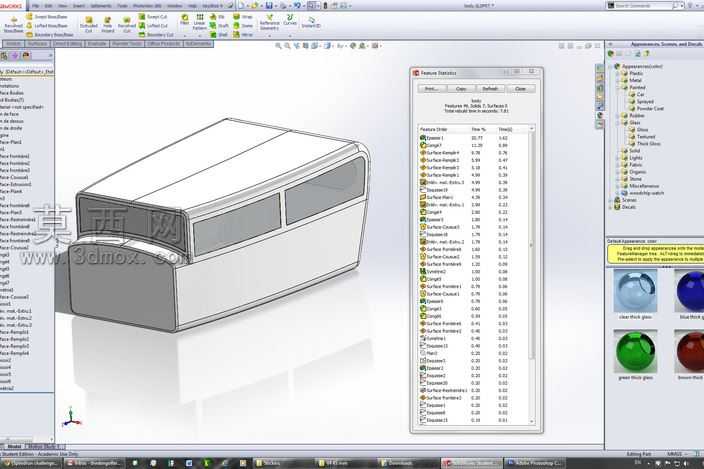
Task: Switch to the Office Products tab
Action: [x=163, y=44]
